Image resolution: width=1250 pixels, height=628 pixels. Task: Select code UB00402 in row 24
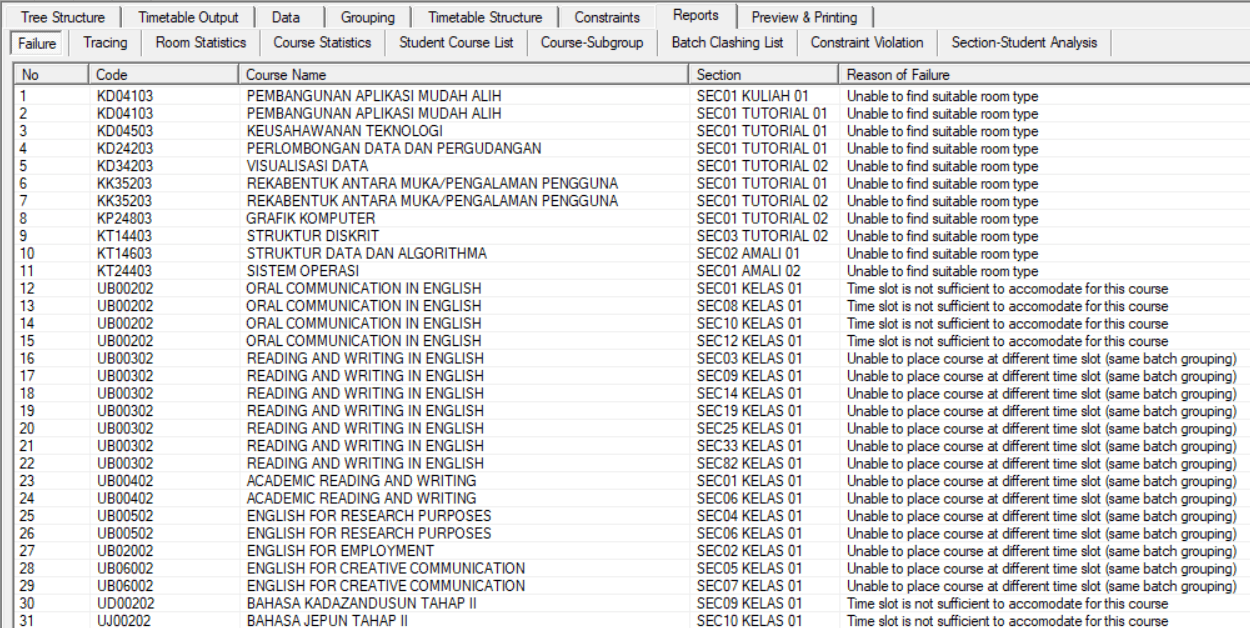pyautogui.click(x=125, y=499)
